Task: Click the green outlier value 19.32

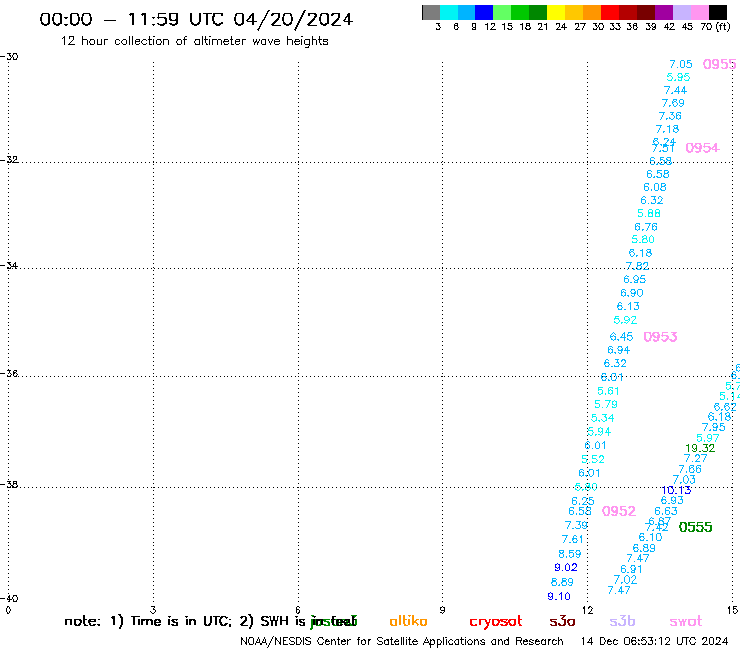Action: point(700,448)
